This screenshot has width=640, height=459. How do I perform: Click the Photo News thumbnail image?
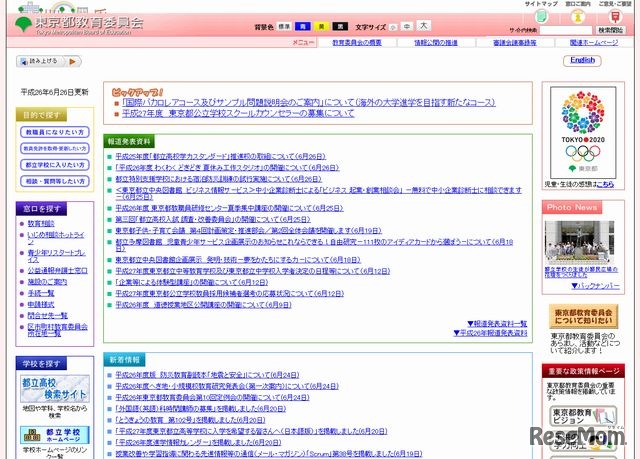point(580,243)
